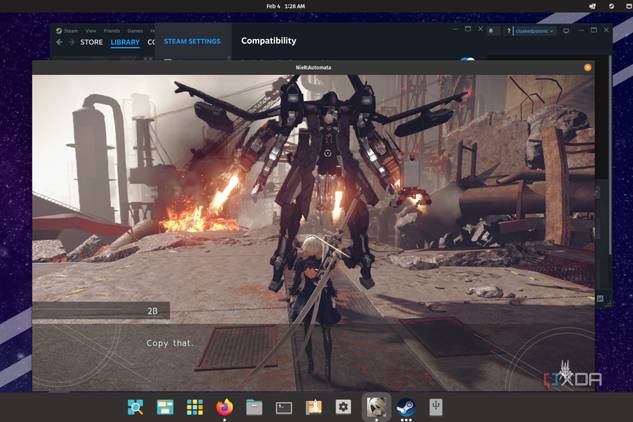The height and width of the screenshot is (422, 633).
Task: Click the NieR:Automata window title
Action: point(313,67)
